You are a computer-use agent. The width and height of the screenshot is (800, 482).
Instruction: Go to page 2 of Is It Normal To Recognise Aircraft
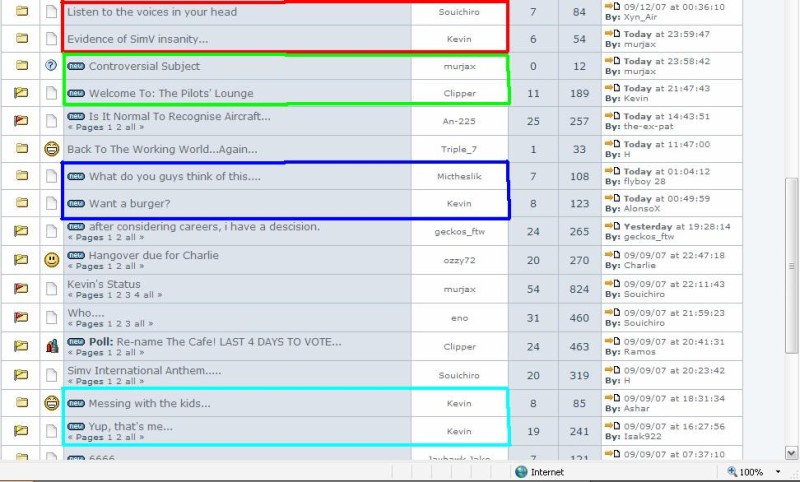click(x=118, y=128)
